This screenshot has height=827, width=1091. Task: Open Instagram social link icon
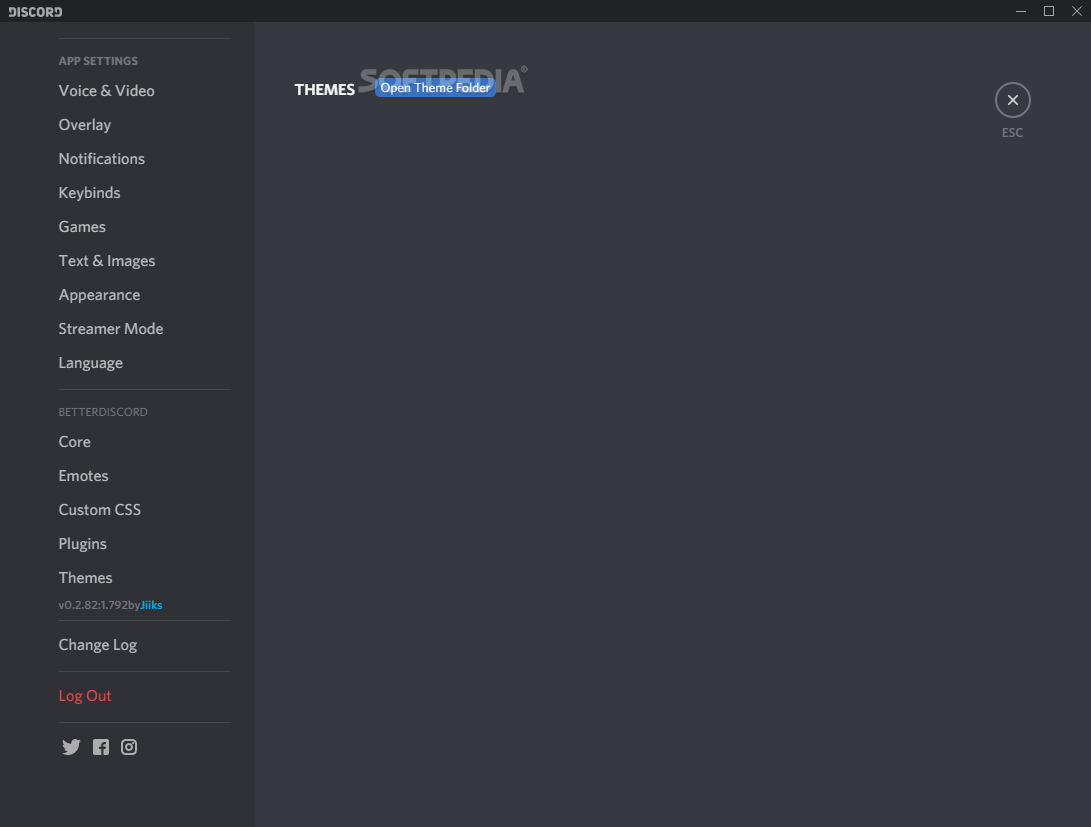point(129,747)
